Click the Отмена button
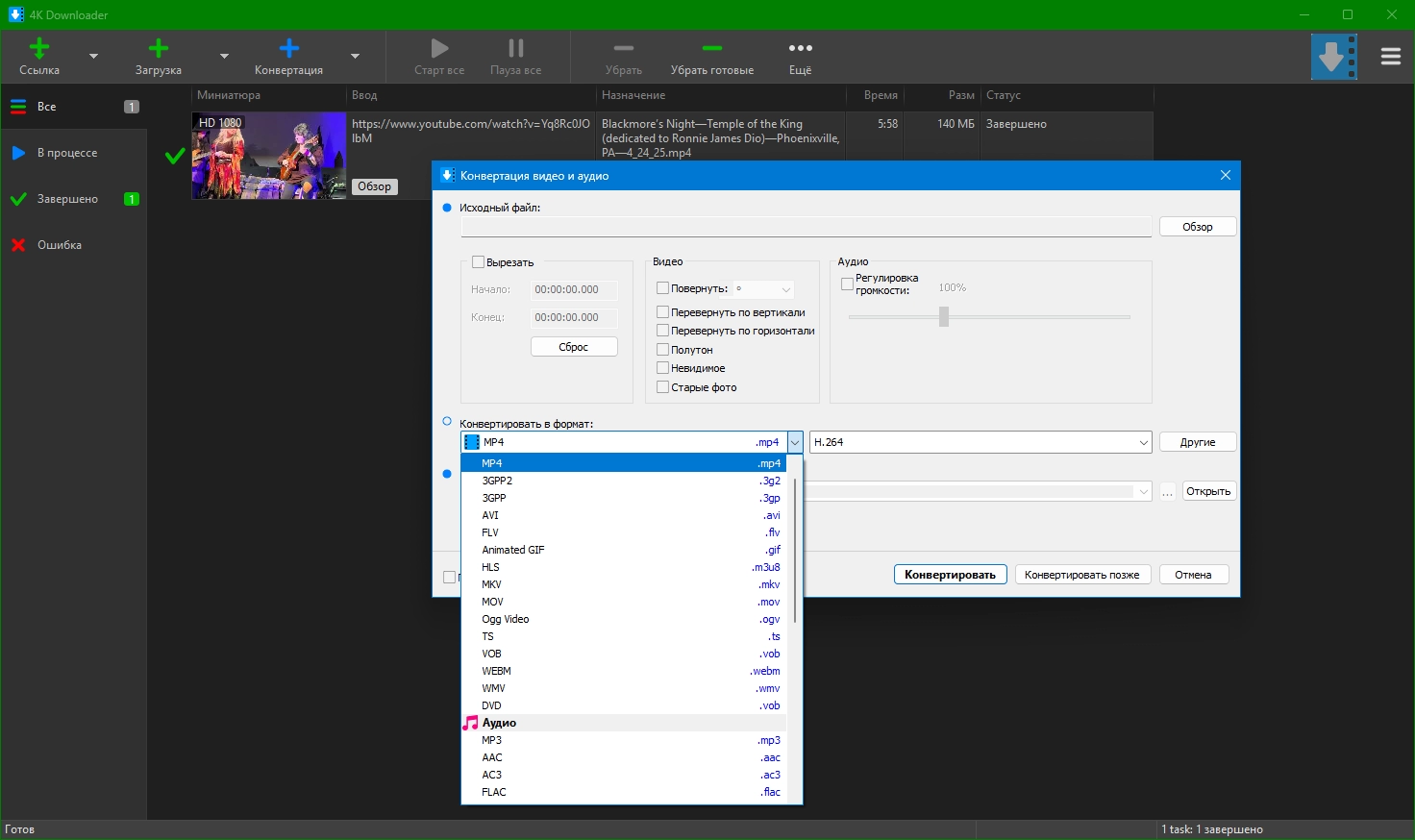1415x840 pixels. click(x=1193, y=575)
